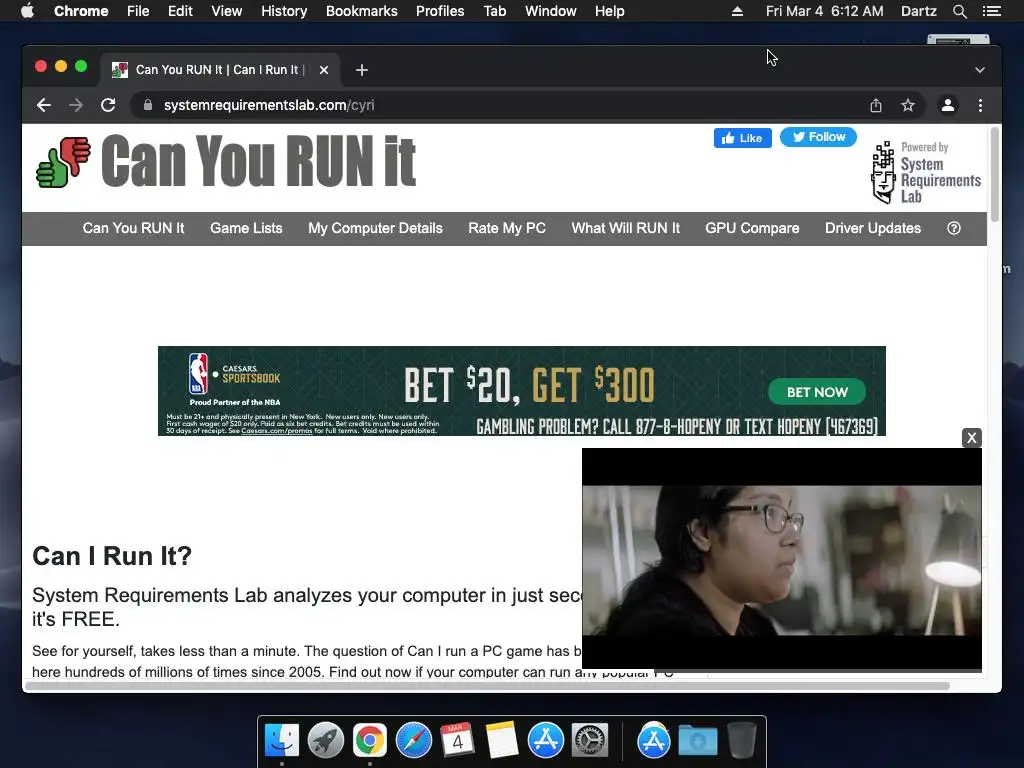Screen dimensions: 1024x768
Task: Click the page vertical scrollbar
Action: 995,175
